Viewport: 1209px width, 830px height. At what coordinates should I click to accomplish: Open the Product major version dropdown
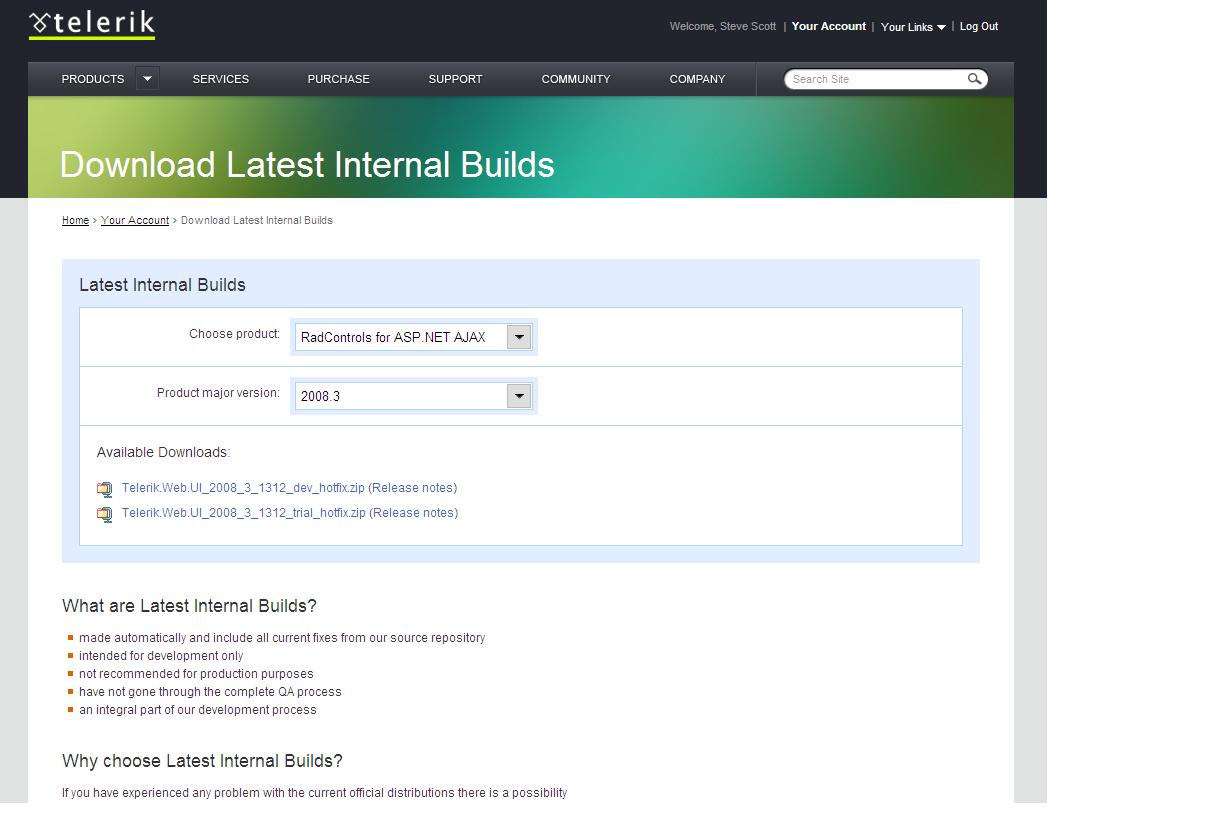click(413, 396)
